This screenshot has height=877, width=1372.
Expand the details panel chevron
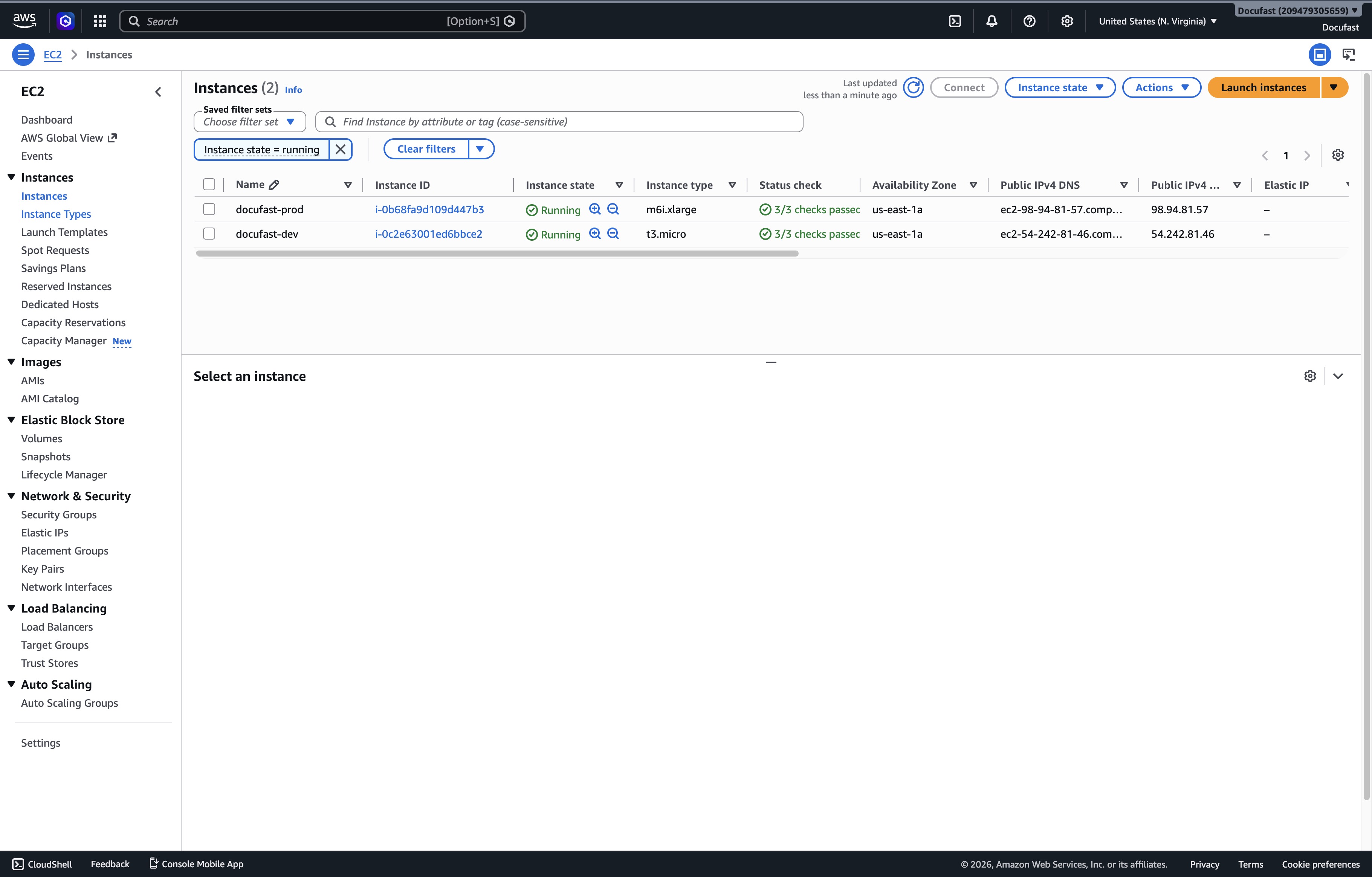tap(1338, 376)
